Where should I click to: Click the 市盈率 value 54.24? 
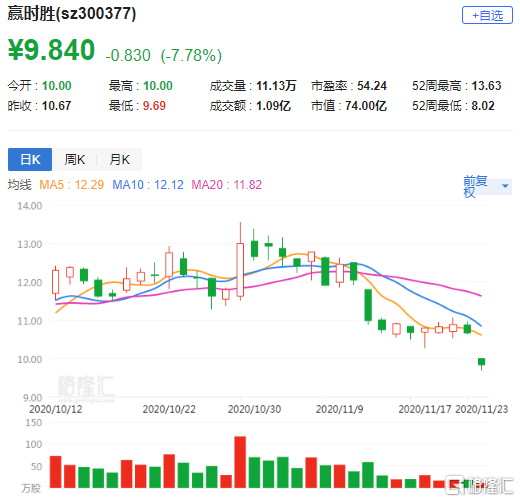[x=372, y=86]
